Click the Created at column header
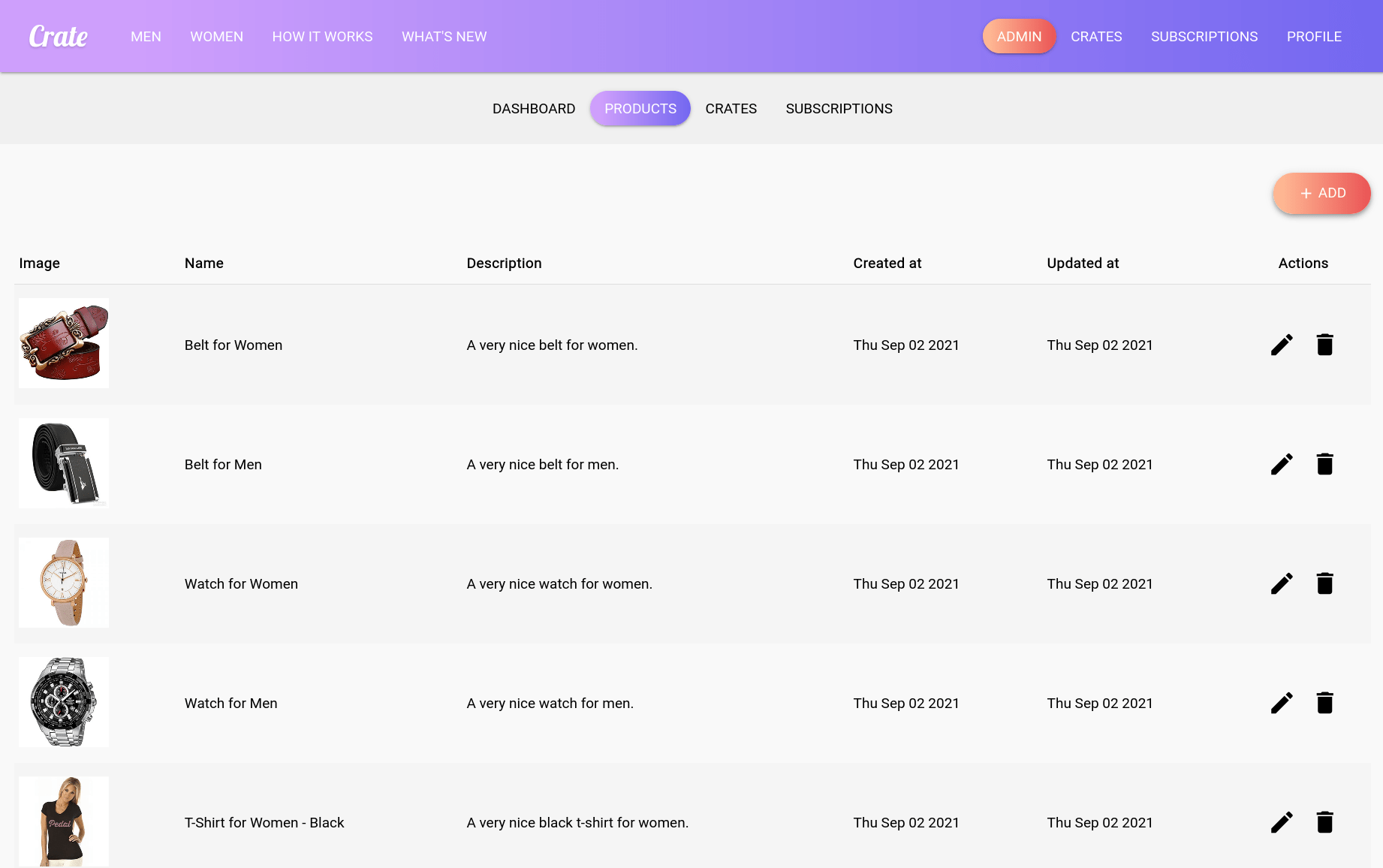The height and width of the screenshot is (868, 1383). [x=887, y=264]
